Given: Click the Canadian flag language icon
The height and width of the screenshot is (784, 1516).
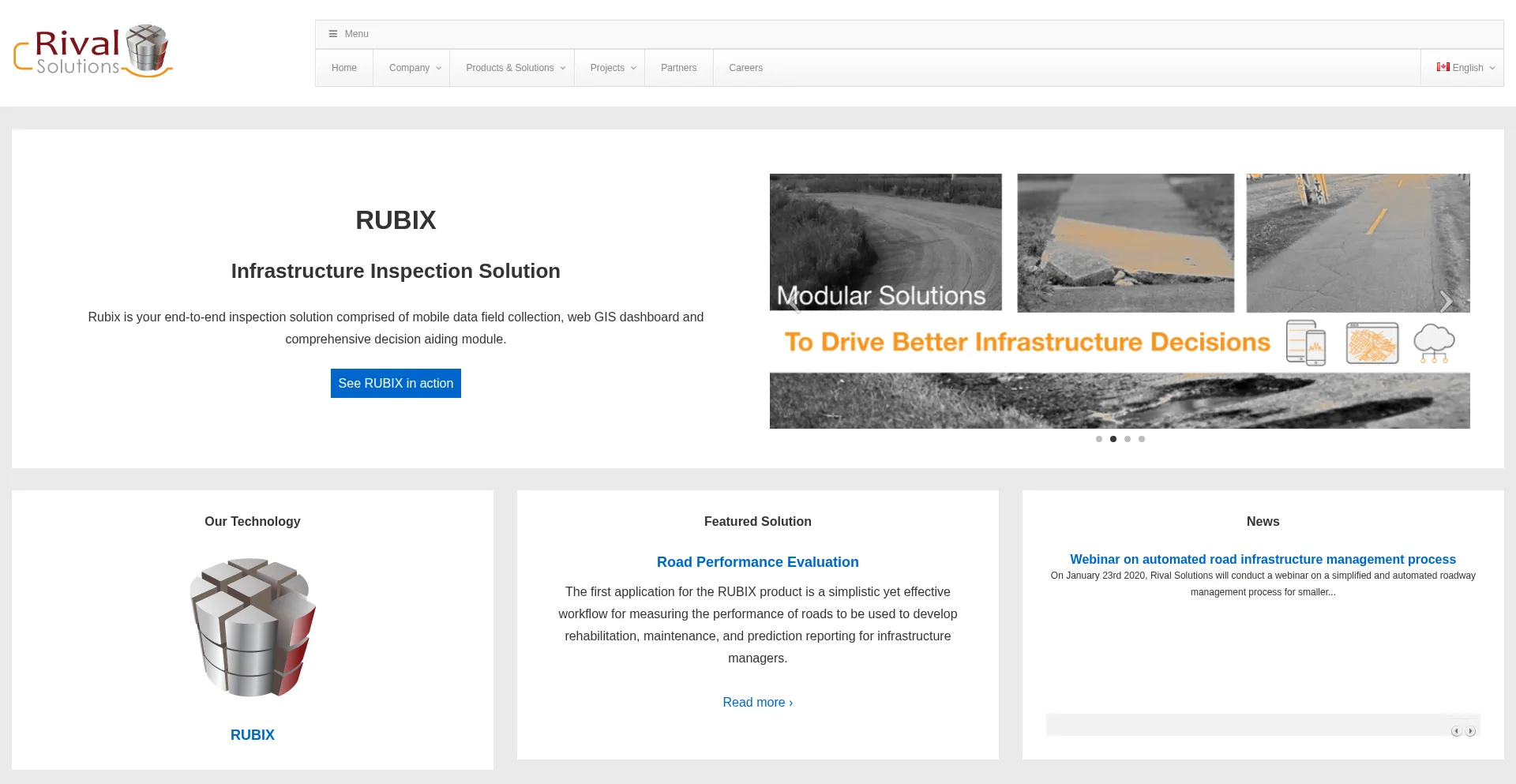Looking at the screenshot, I should (x=1443, y=67).
